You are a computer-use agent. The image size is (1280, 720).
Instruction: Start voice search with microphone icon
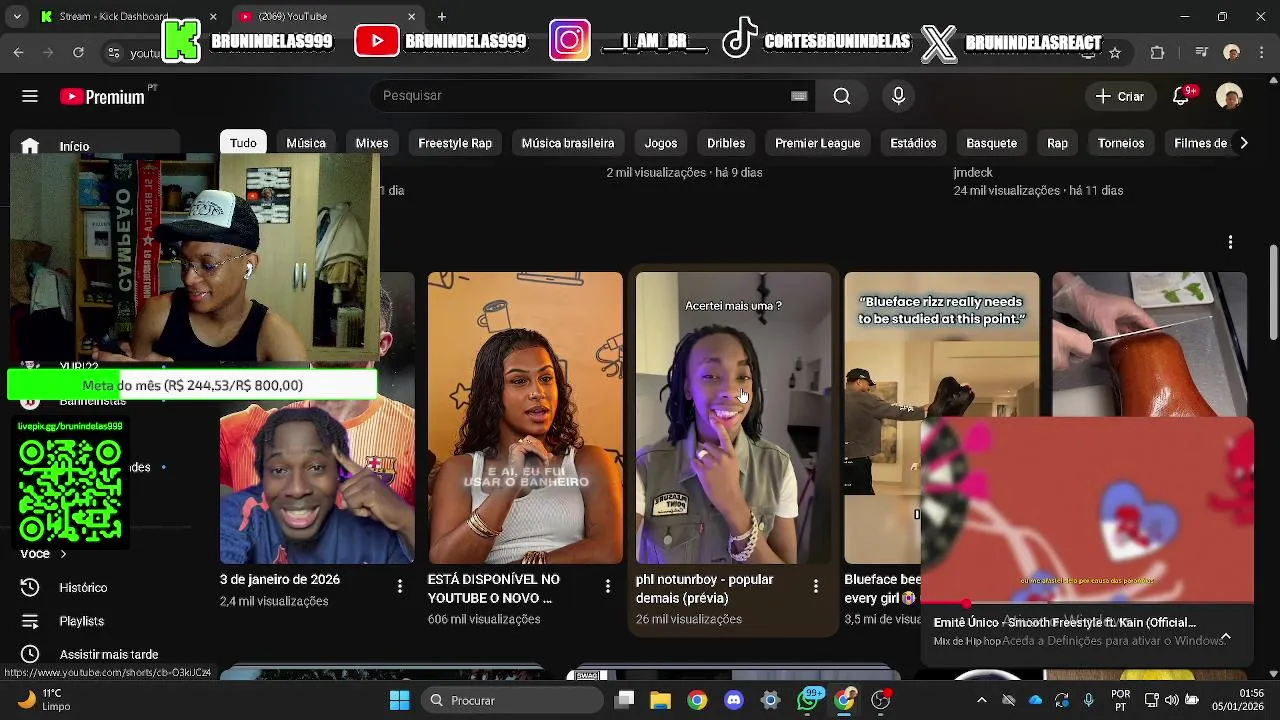tap(898, 96)
